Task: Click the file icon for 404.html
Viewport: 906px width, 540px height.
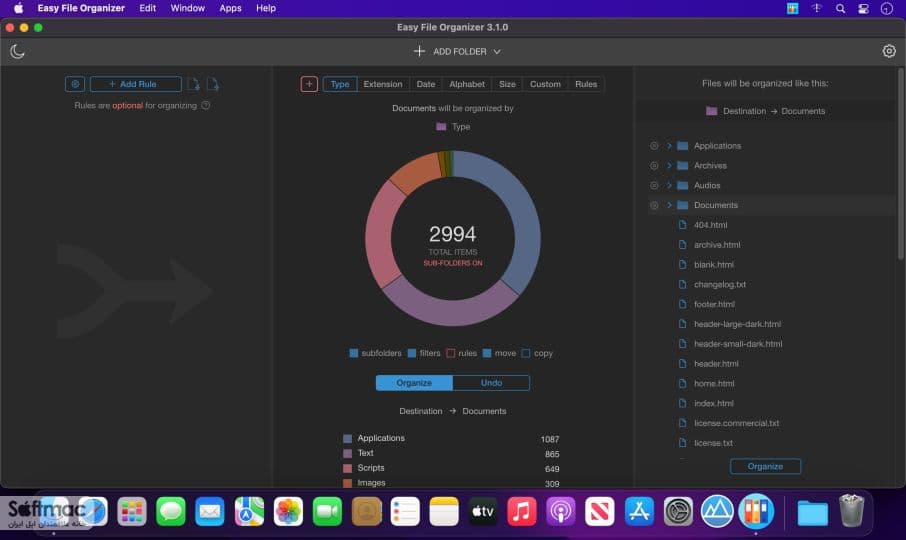Action: click(x=682, y=225)
